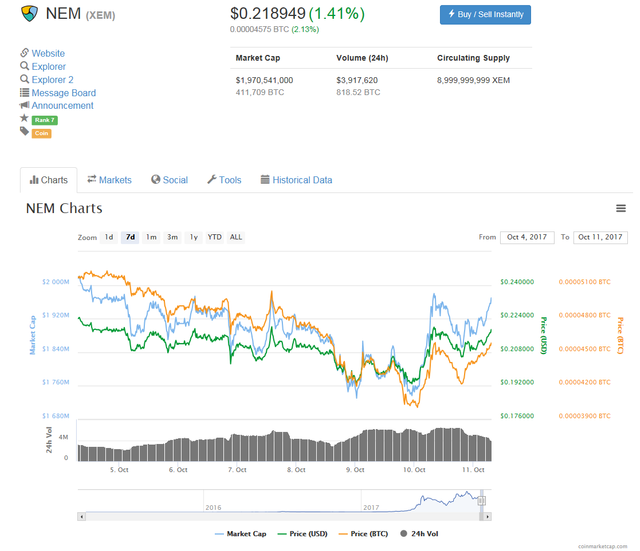Set chart zoom to 7d
This screenshot has width=640, height=551.
[130, 237]
